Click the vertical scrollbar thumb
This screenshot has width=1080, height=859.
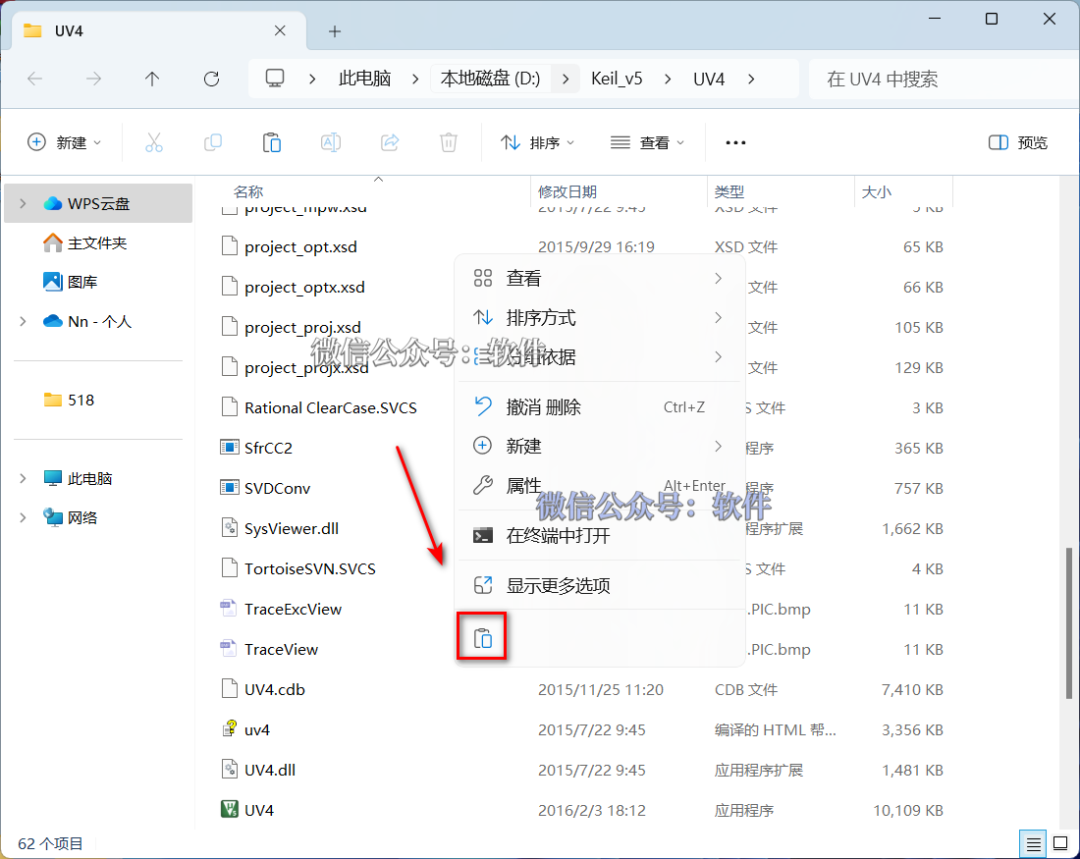[x=1068, y=623]
